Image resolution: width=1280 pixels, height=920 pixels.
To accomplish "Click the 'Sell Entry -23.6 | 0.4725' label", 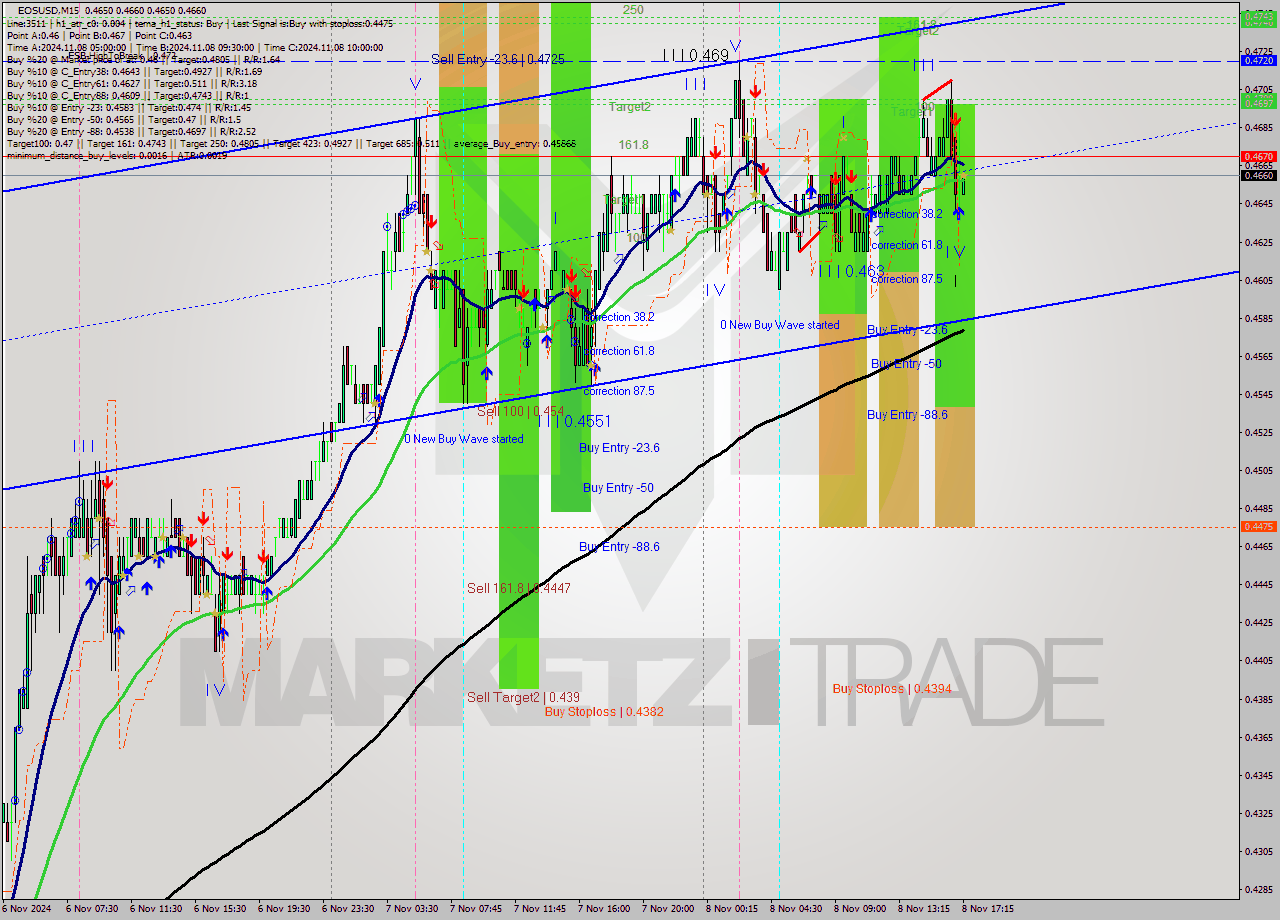I will pos(498,59).
